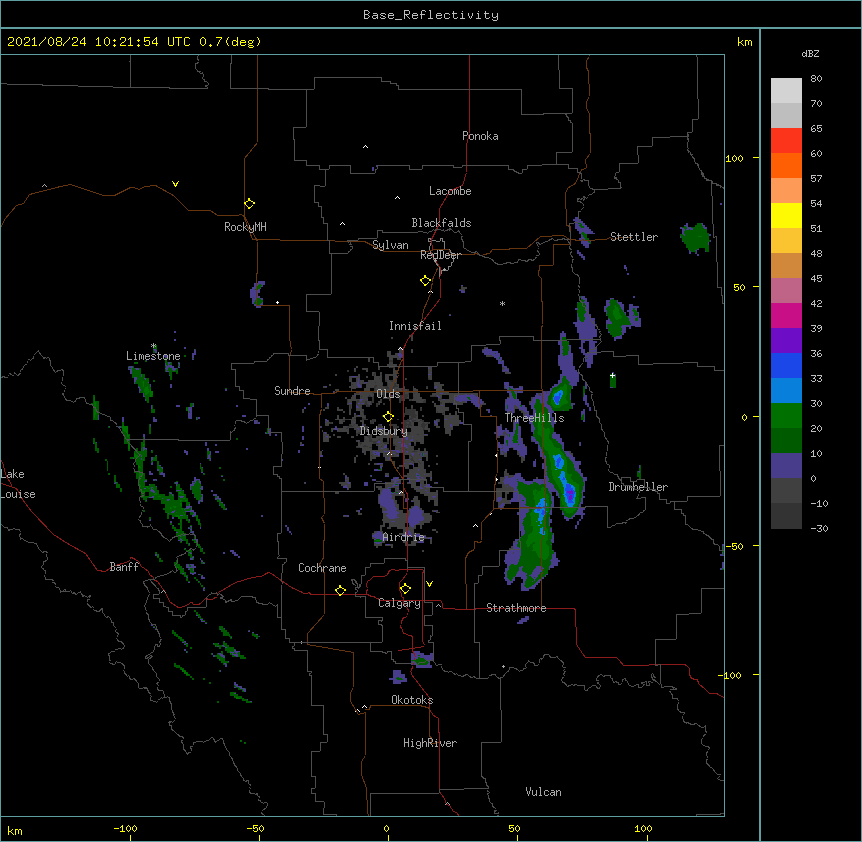862x842 pixels.
Task: Click the 57 value in dBZ legend
Action: coord(816,178)
